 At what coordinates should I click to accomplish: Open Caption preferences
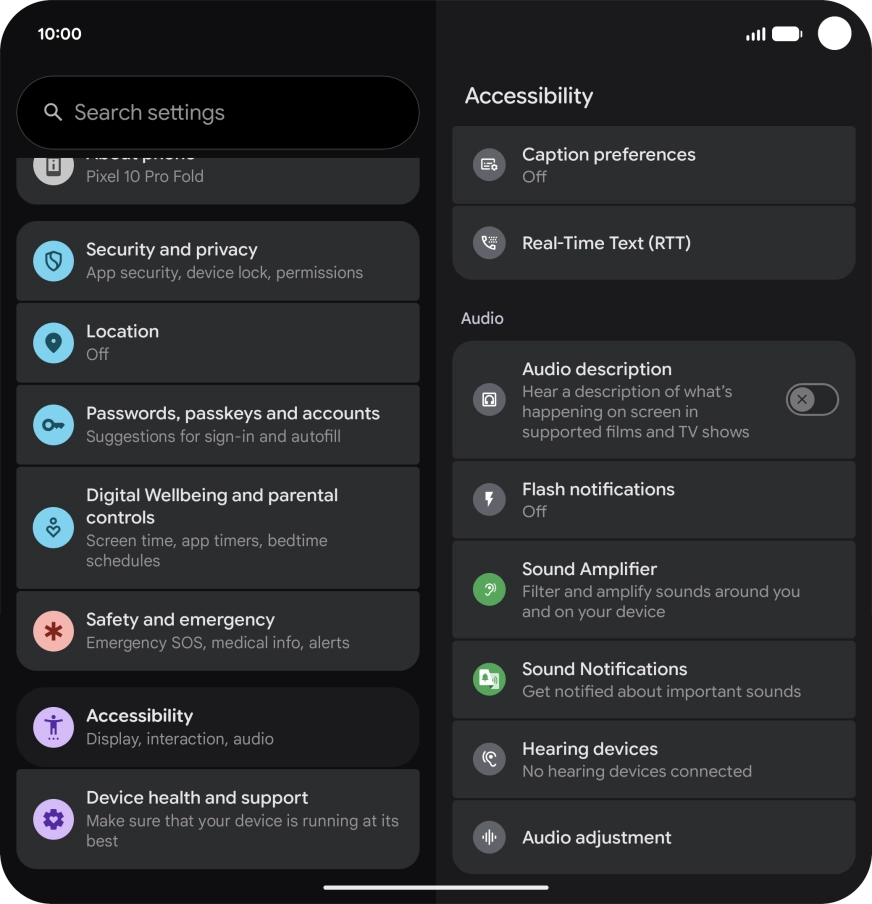653,165
